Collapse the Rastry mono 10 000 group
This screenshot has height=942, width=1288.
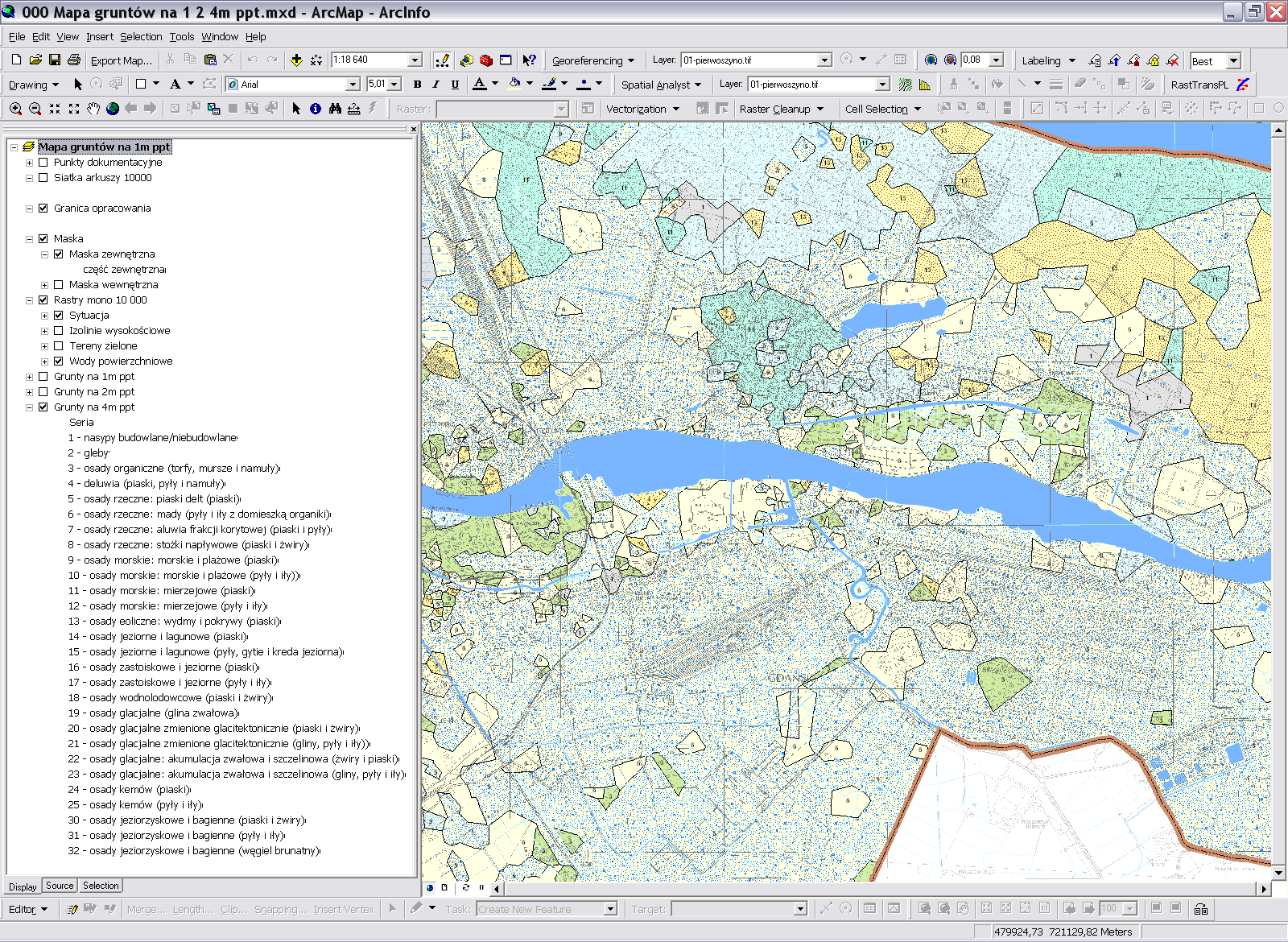pyautogui.click(x=29, y=300)
